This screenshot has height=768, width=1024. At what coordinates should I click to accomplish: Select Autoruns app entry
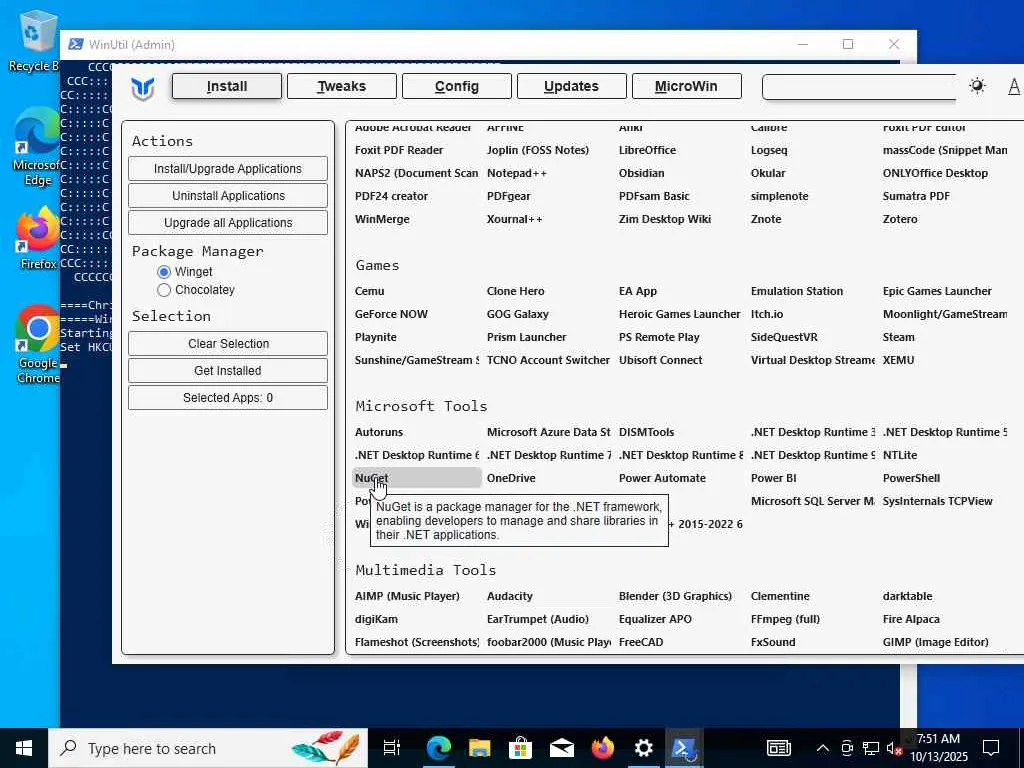[379, 432]
